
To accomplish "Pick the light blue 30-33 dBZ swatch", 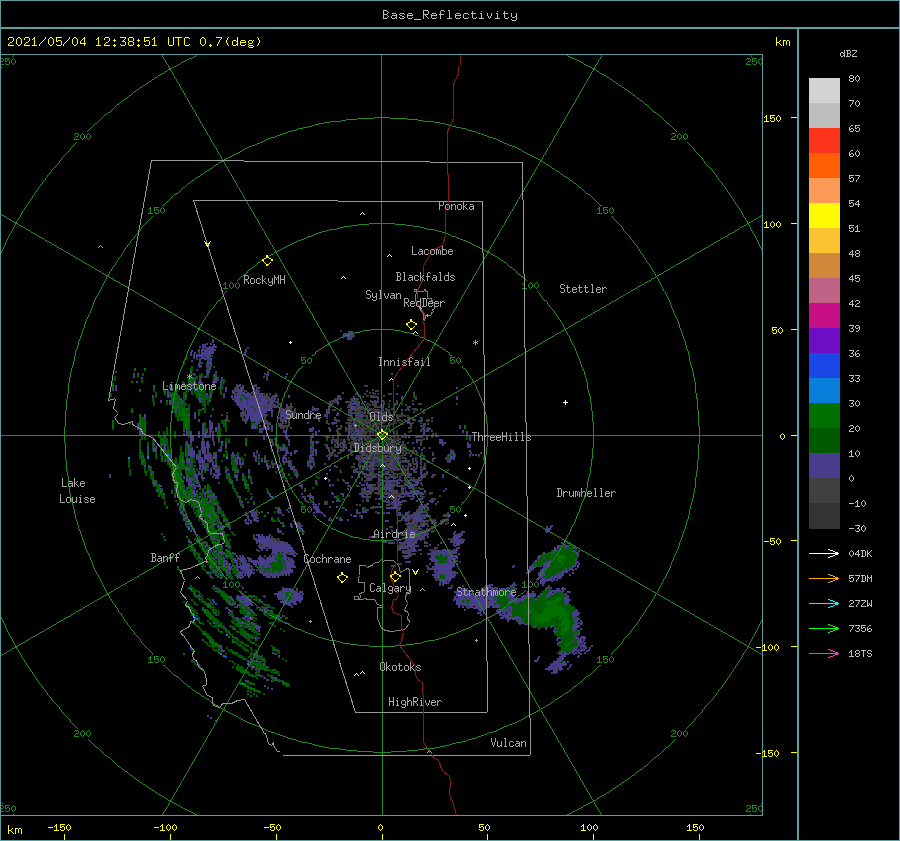I will click(824, 390).
